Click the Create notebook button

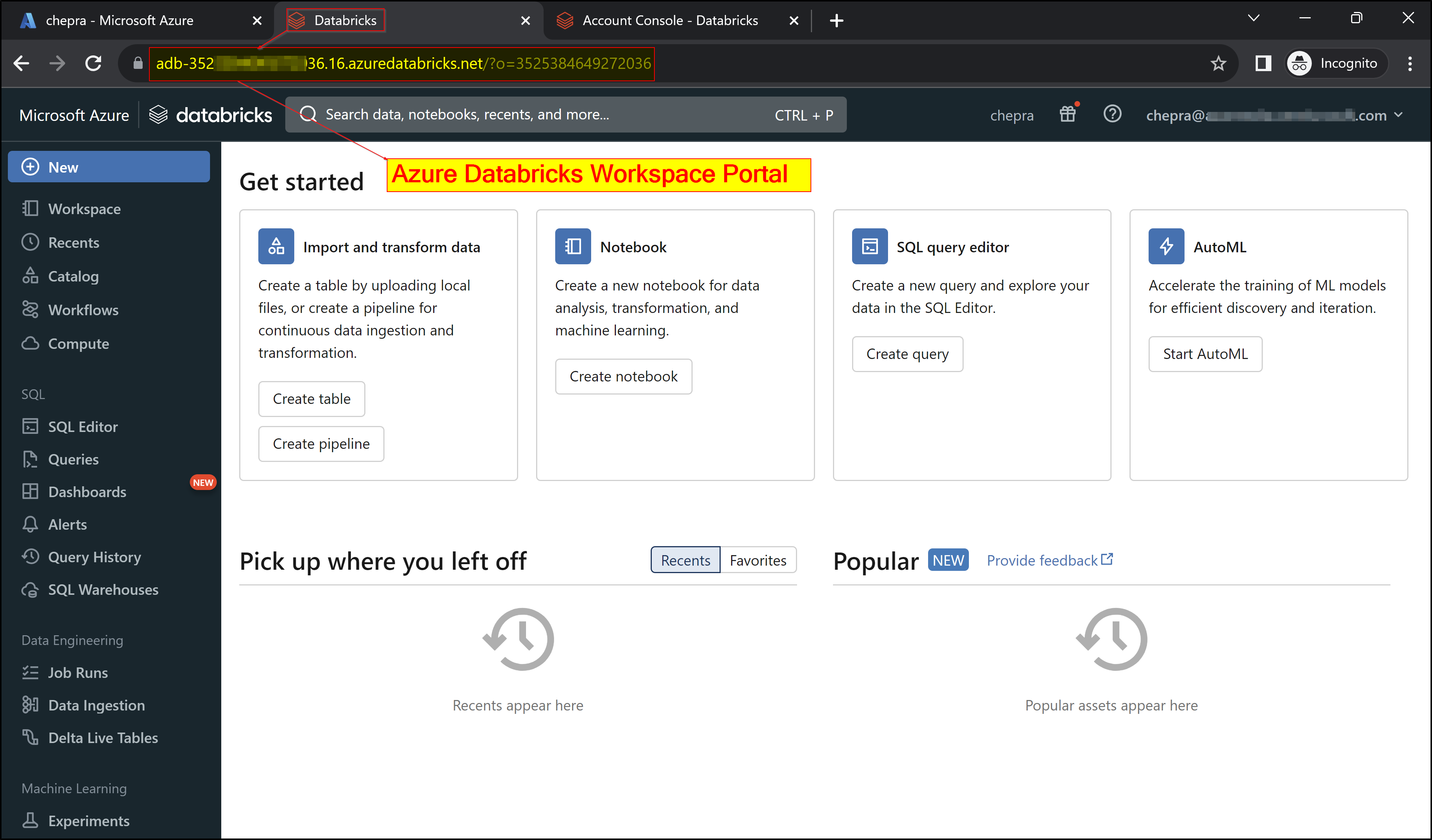point(623,376)
